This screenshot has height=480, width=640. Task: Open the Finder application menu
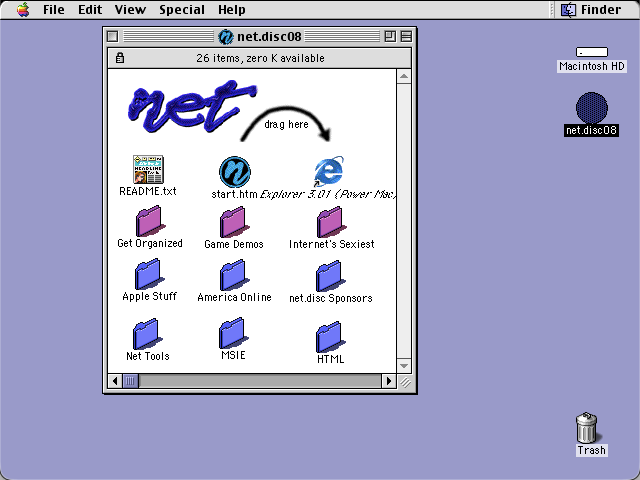coord(591,9)
